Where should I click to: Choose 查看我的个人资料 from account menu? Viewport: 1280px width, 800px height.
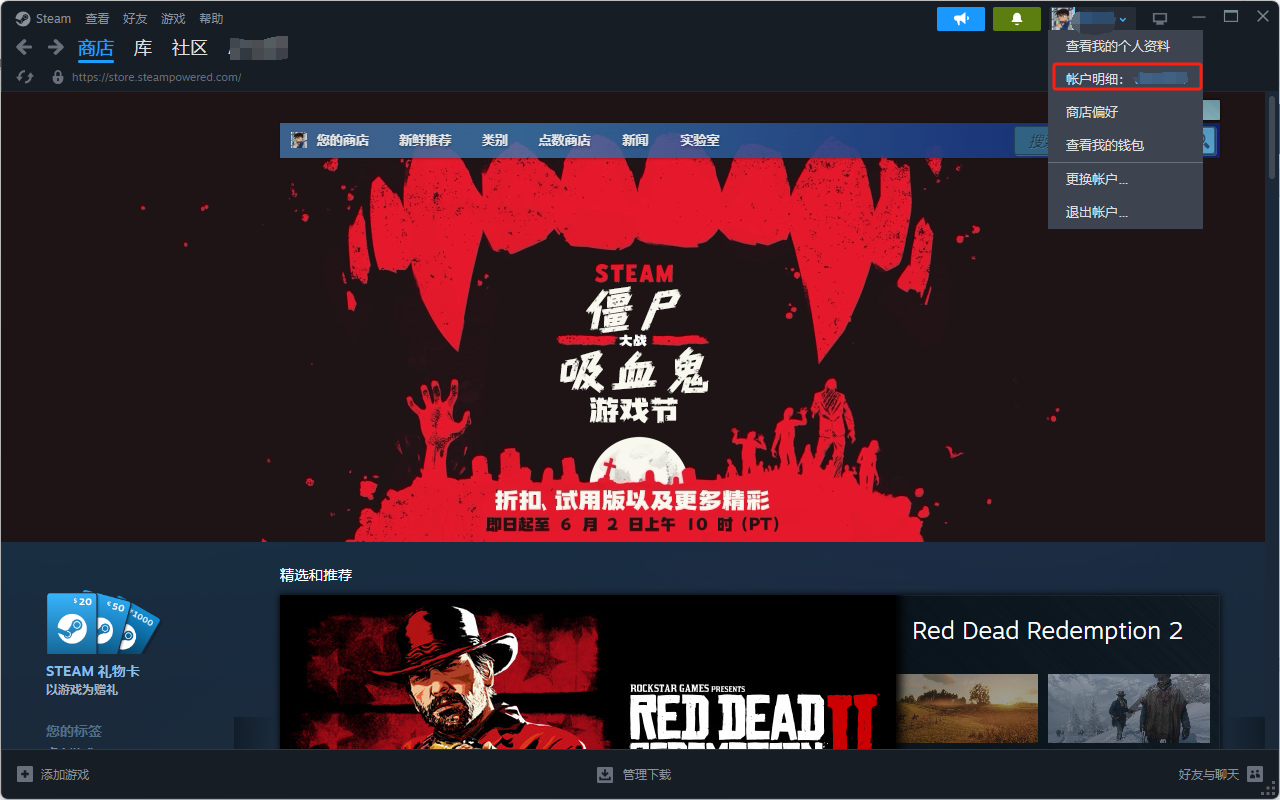tap(1125, 46)
